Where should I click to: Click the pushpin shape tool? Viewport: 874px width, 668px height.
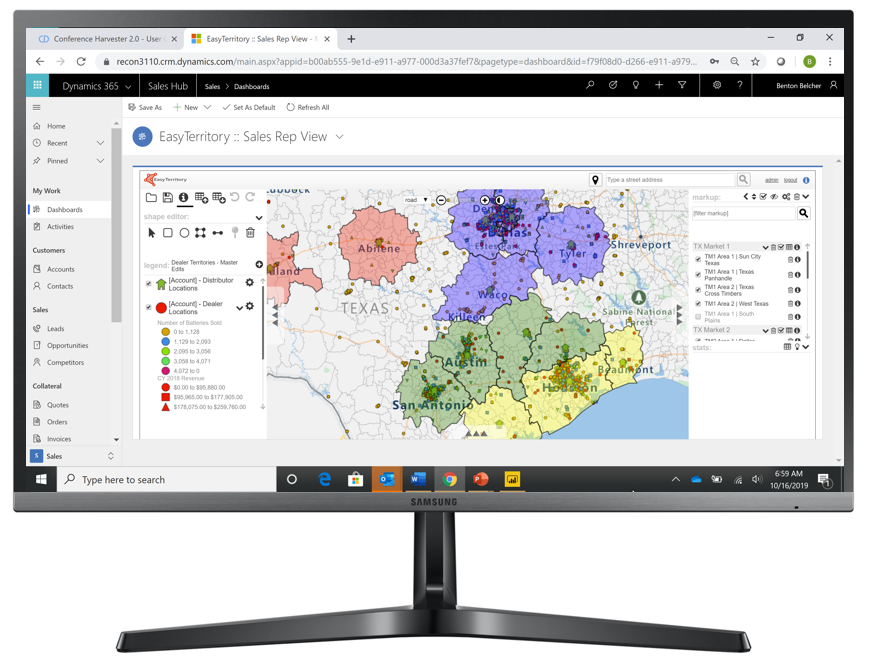(x=235, y=233)
